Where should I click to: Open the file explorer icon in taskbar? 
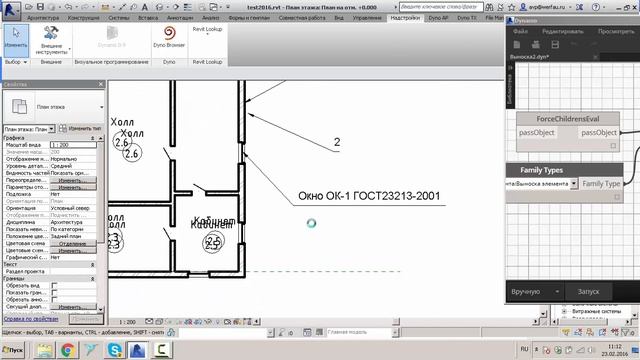pyautogui.click(x=44, y=350)
